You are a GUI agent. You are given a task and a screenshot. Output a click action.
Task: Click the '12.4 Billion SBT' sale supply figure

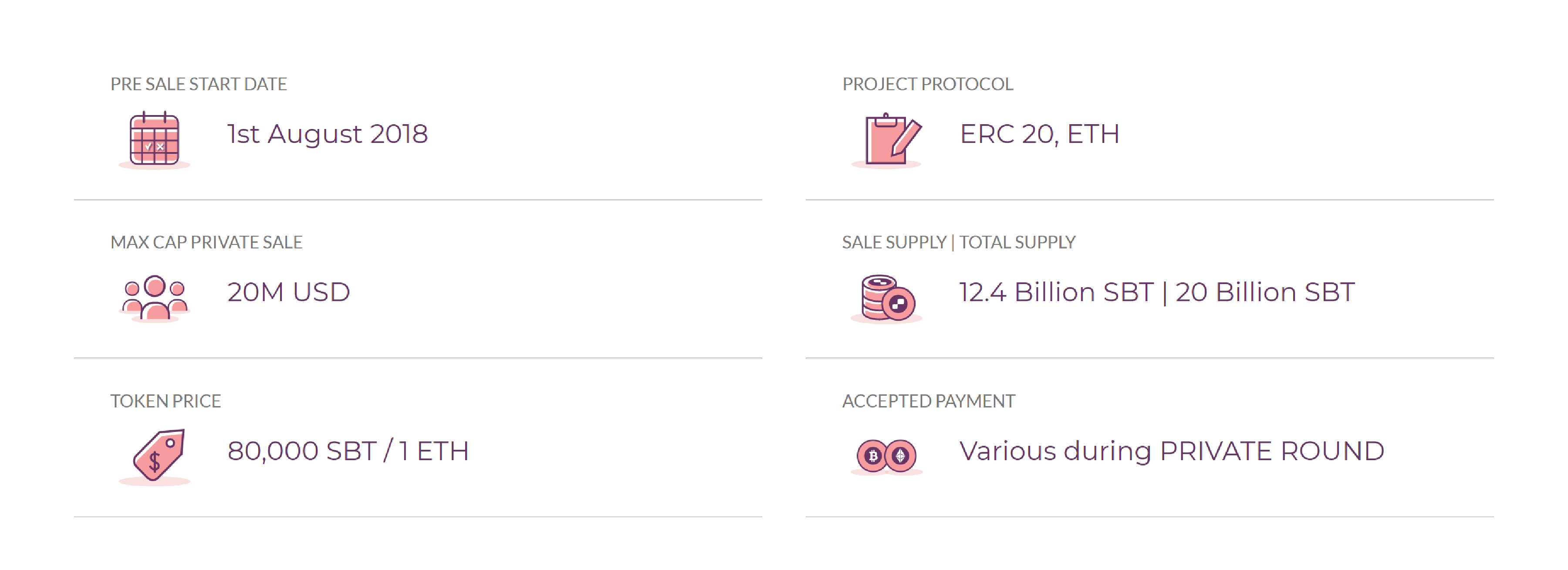coord(1057,292)
